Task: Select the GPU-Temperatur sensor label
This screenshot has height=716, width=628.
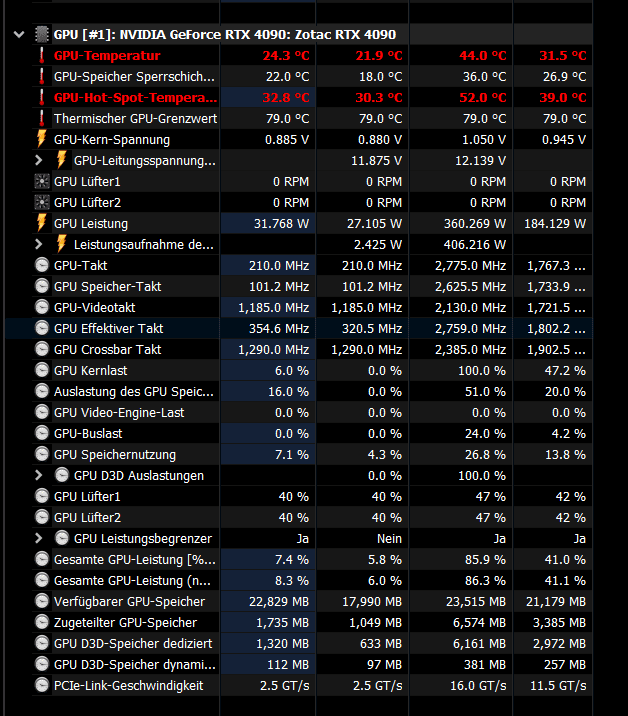Action: tap(107, 56)
